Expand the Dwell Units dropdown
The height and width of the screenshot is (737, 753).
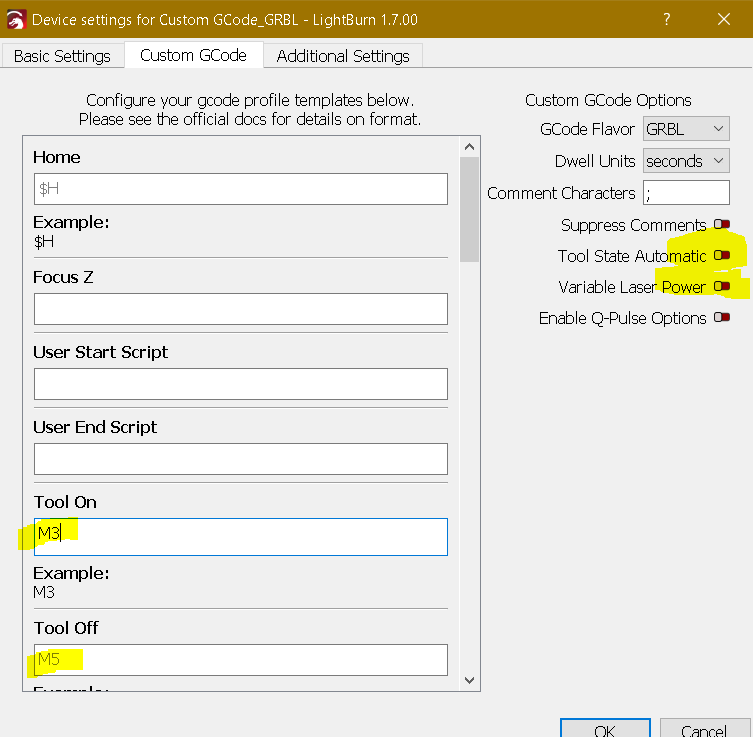685,161
